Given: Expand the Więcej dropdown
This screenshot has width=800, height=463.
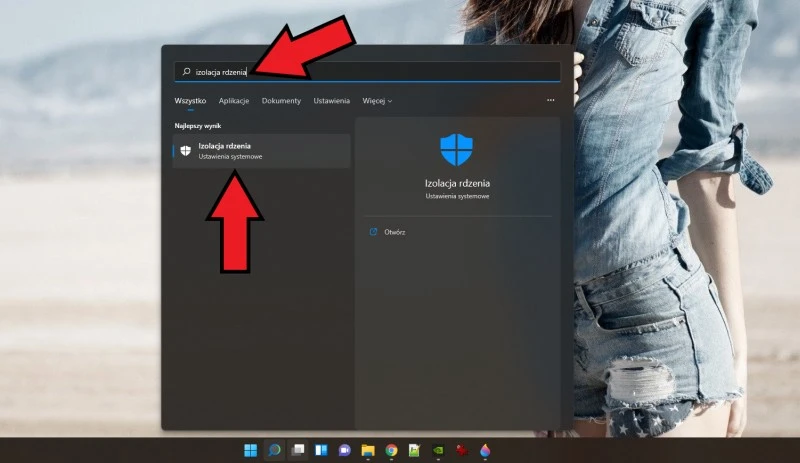Looking at the screenshot, I should 378,101.
